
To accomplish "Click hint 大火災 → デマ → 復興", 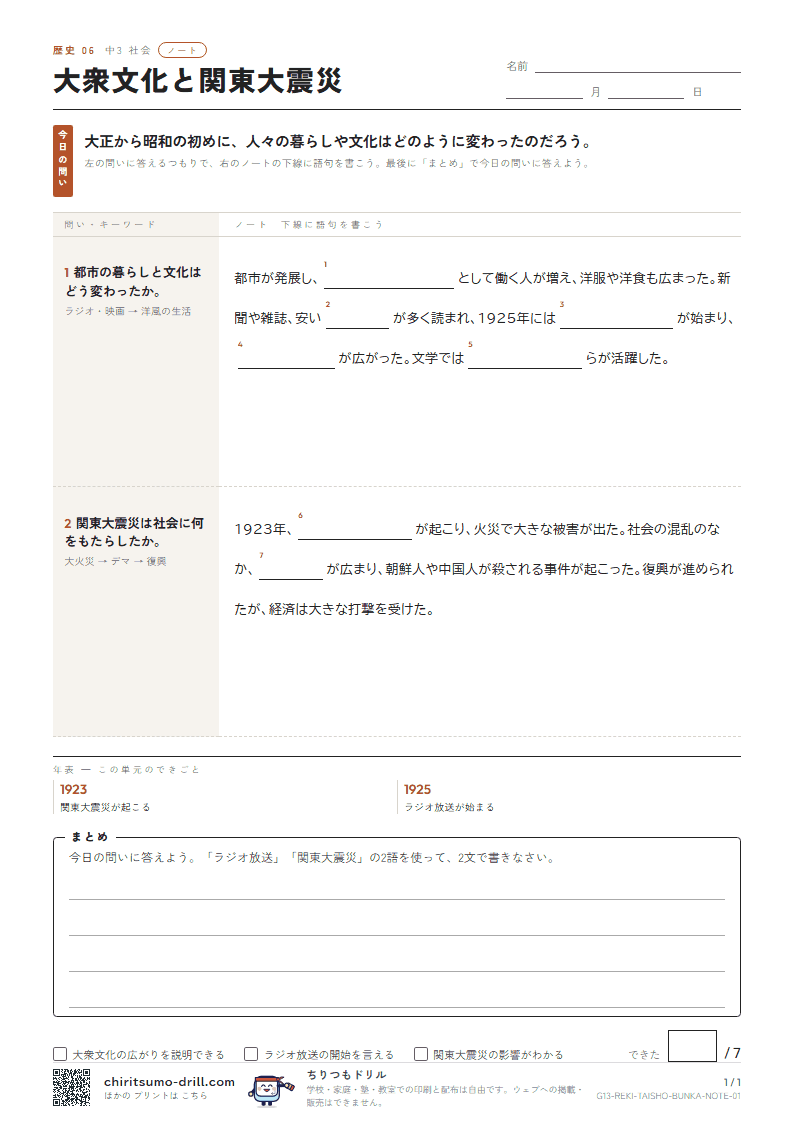I will click(115, 562).
